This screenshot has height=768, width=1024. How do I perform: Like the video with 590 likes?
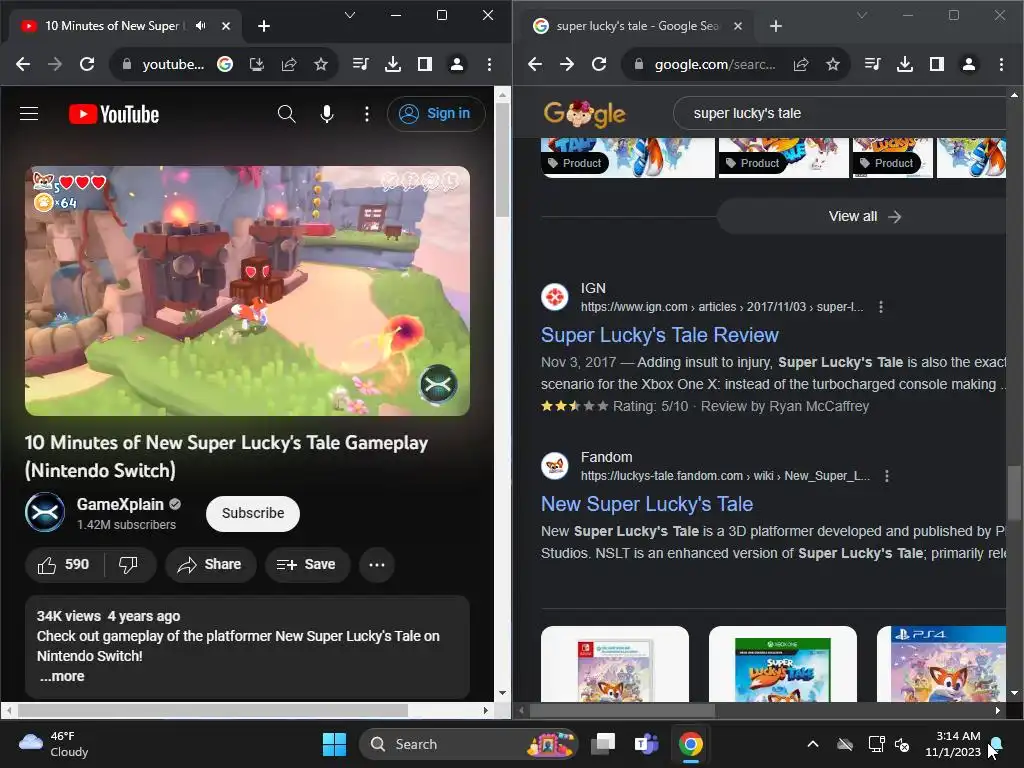pos(64,564)
